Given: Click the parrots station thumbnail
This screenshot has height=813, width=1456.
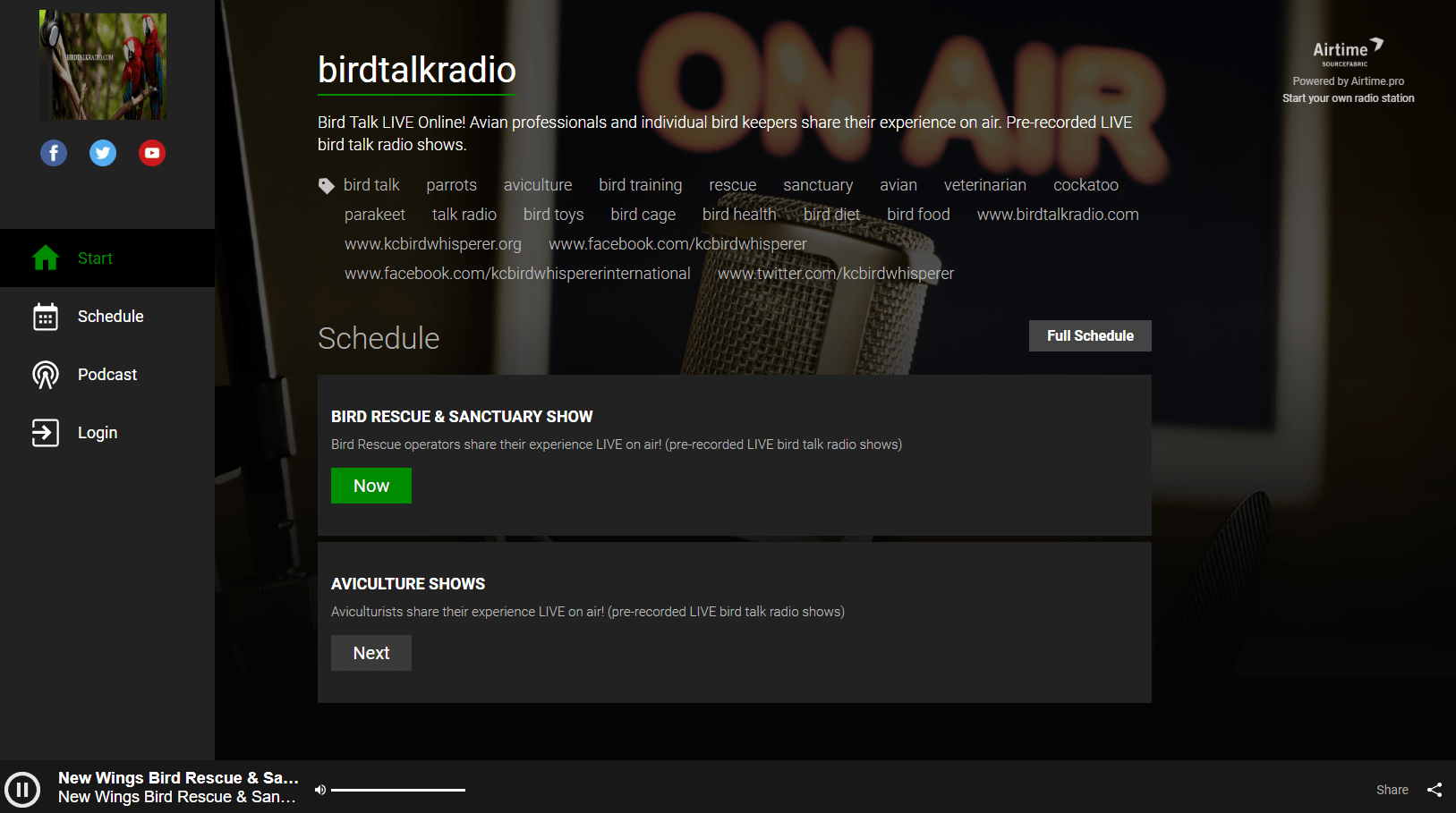Looking at the screenshot, I should pyautogui.click(x=103, y=65).
